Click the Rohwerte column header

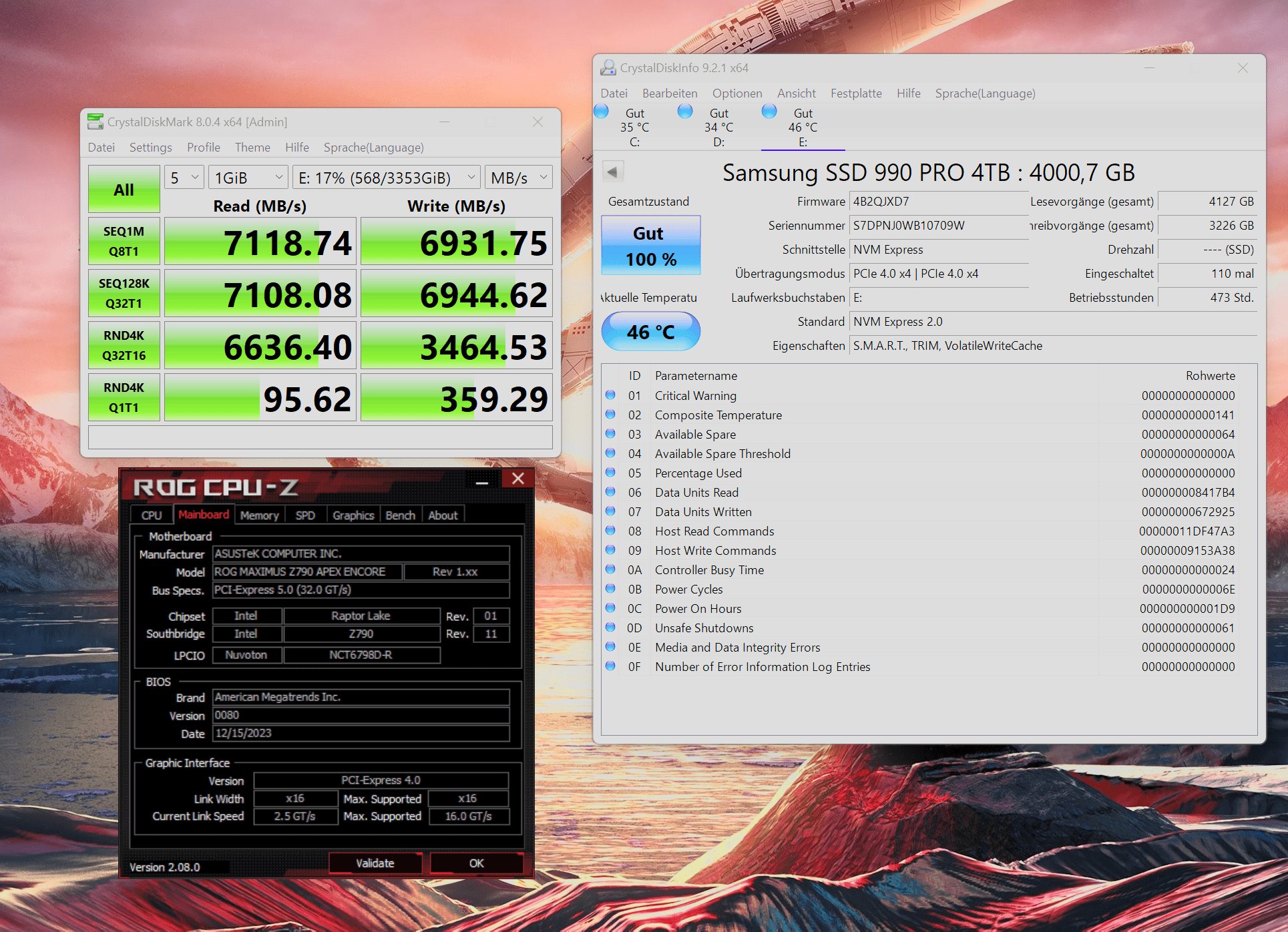coord(1210,375)
